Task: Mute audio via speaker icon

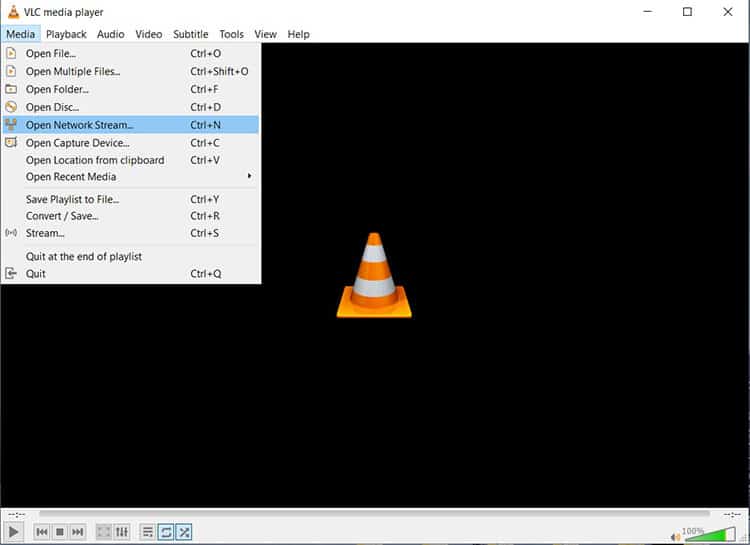Action: (675, 537)
